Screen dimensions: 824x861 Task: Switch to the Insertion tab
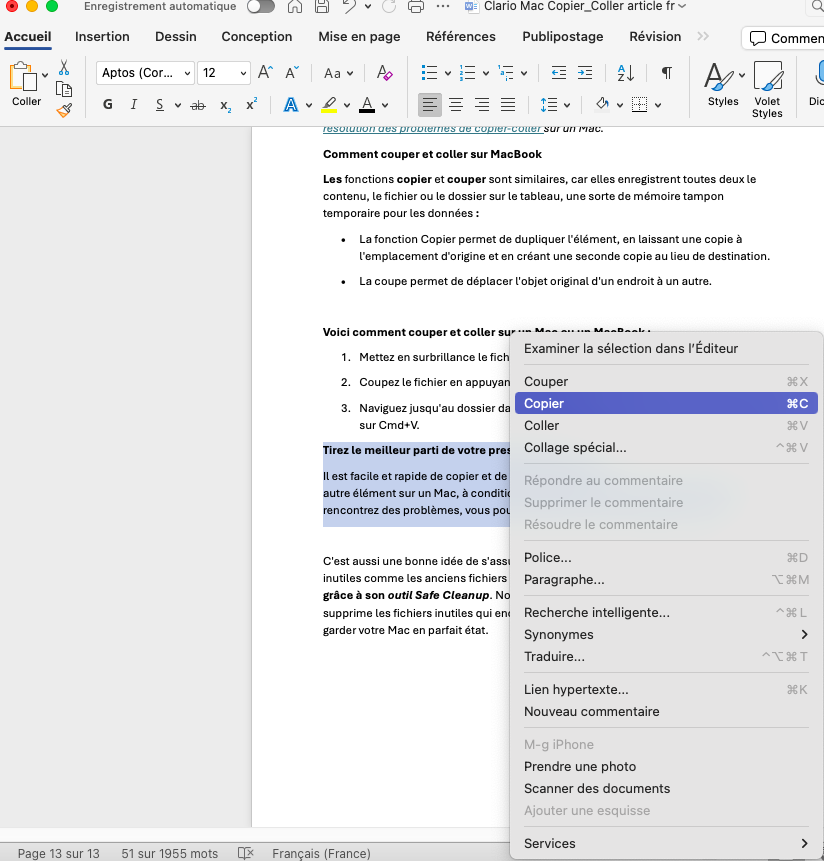click(102, 37)
